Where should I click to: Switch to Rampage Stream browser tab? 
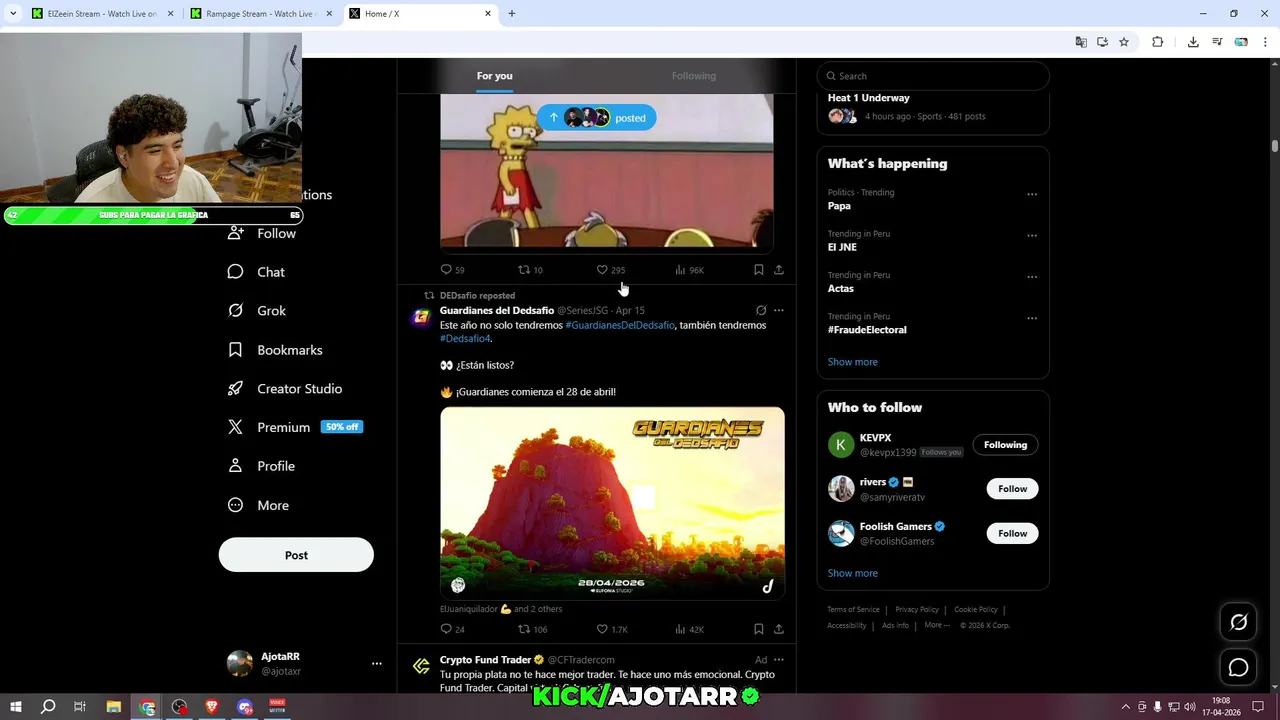(x=262, y=14)
